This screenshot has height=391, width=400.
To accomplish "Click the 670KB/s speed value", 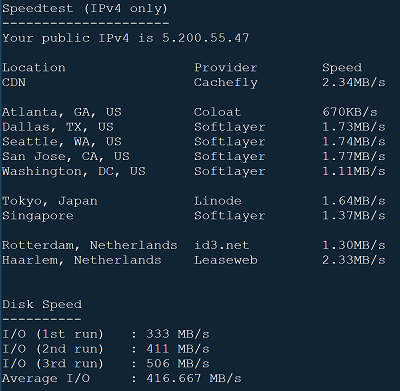I will [x=350, y=112].
